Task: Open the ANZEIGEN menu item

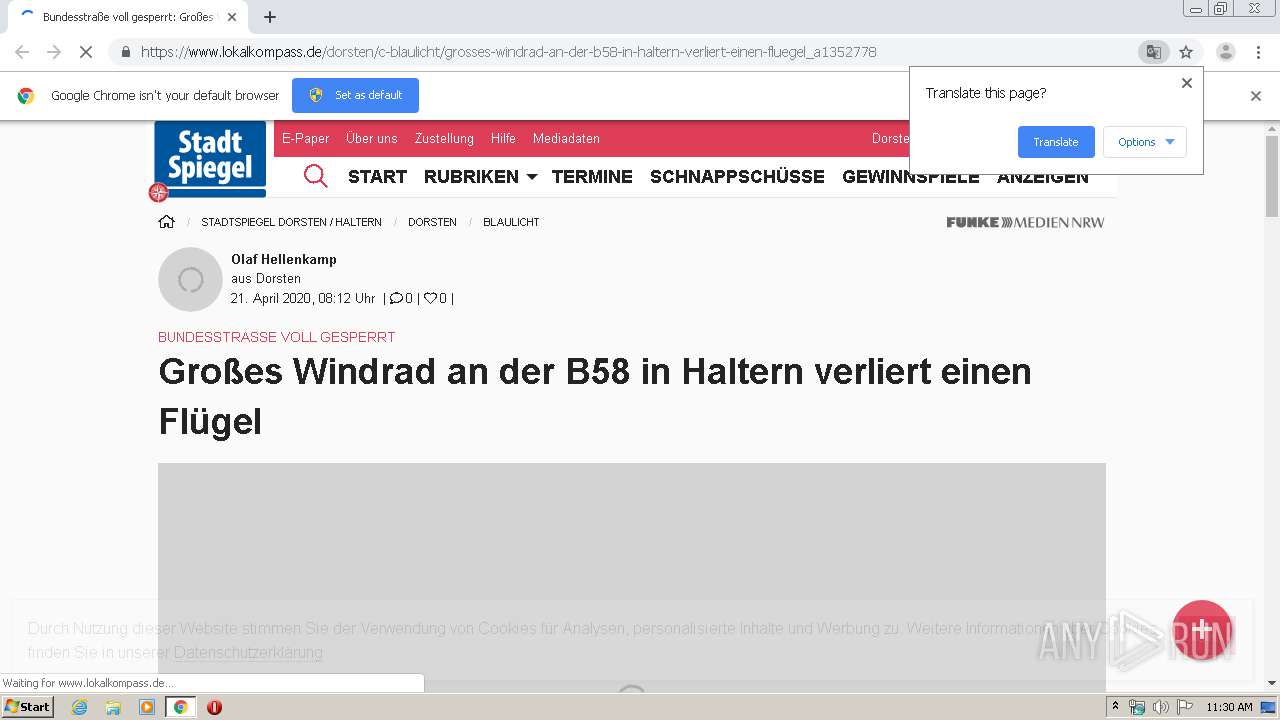Action: tap(1043, 177)
